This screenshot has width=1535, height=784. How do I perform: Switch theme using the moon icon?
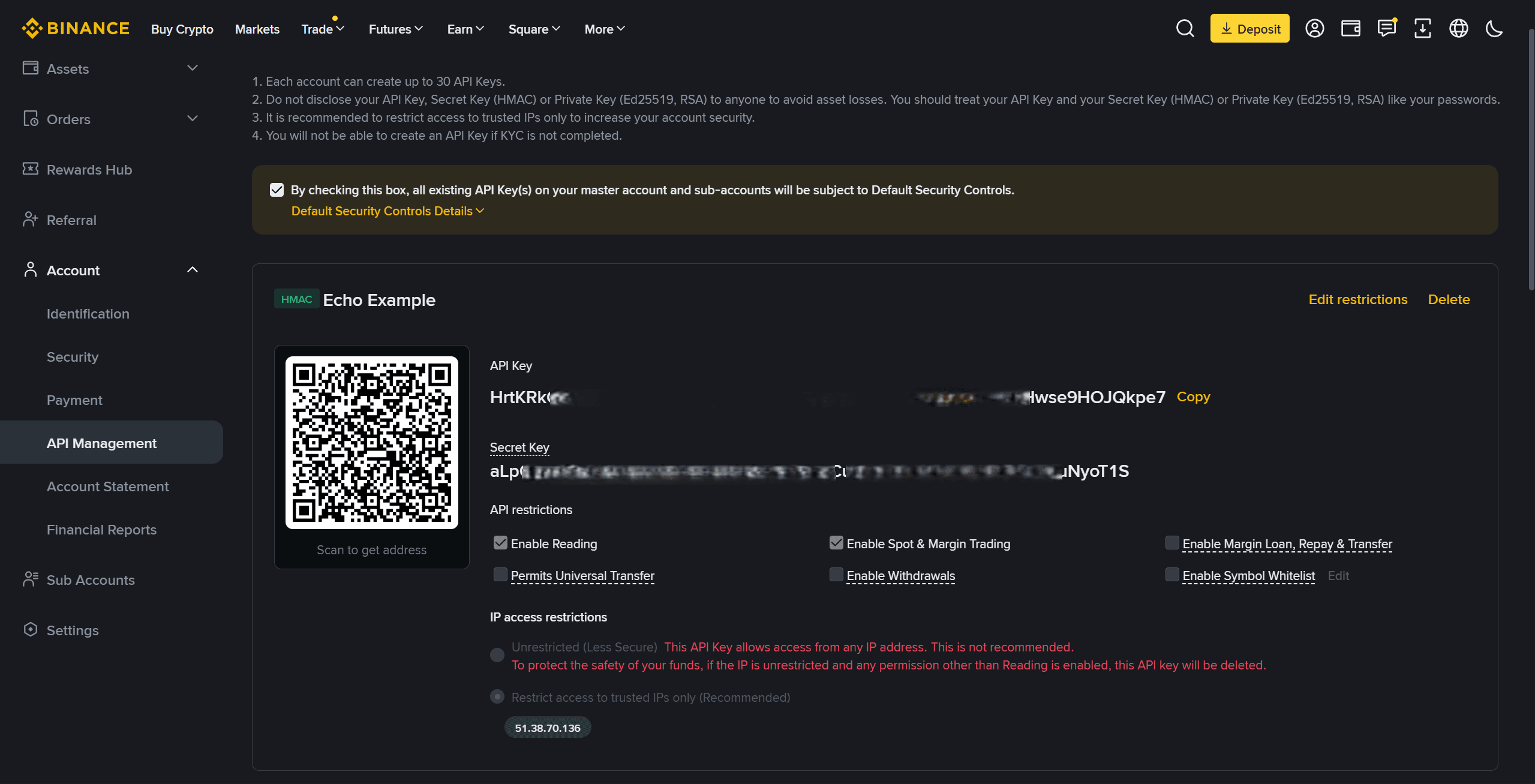[x=1494, y=28]
